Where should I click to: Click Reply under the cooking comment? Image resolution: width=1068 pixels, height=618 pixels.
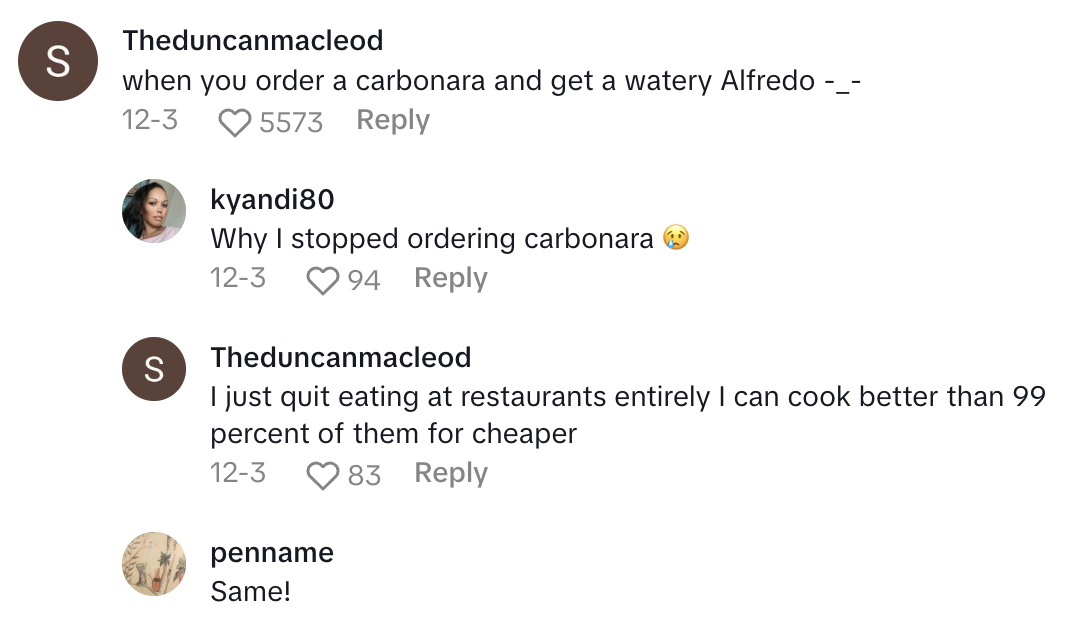tap(449, 474)
